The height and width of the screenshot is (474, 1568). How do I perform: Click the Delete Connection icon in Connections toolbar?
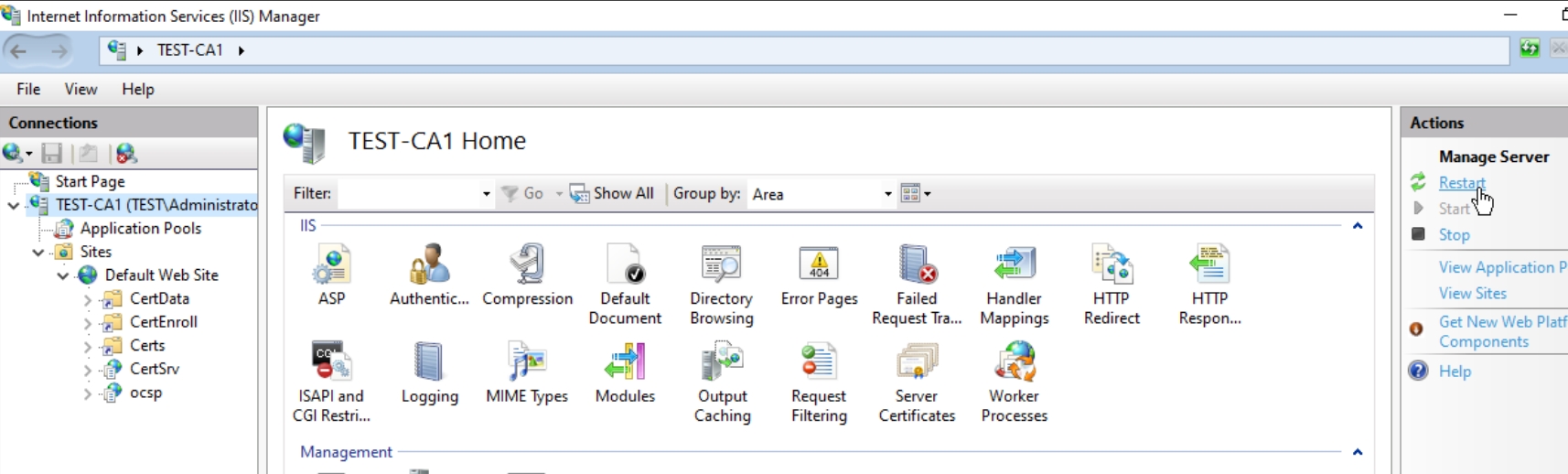[x=126, y=153]
